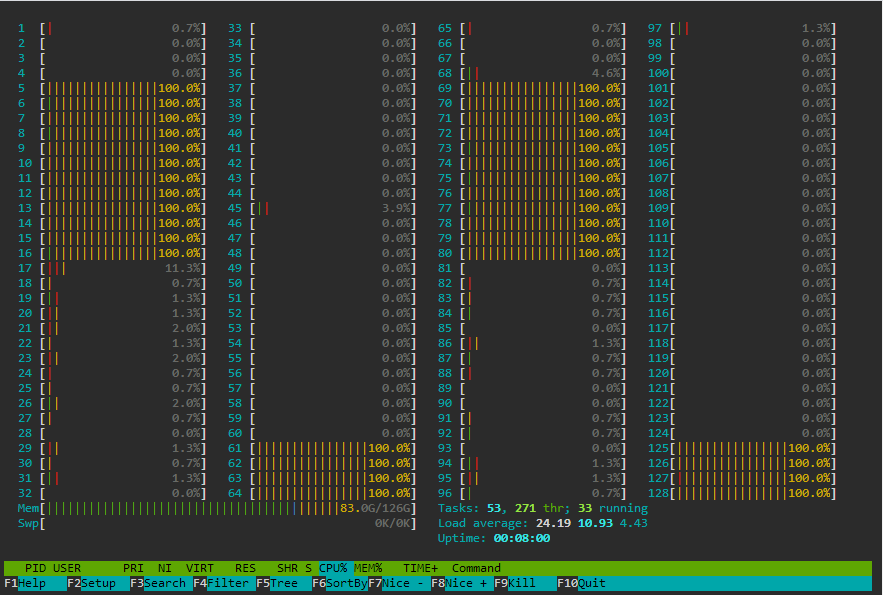Click the NI column header
This screenshot has width=883, height=595.
pos(164,568)
